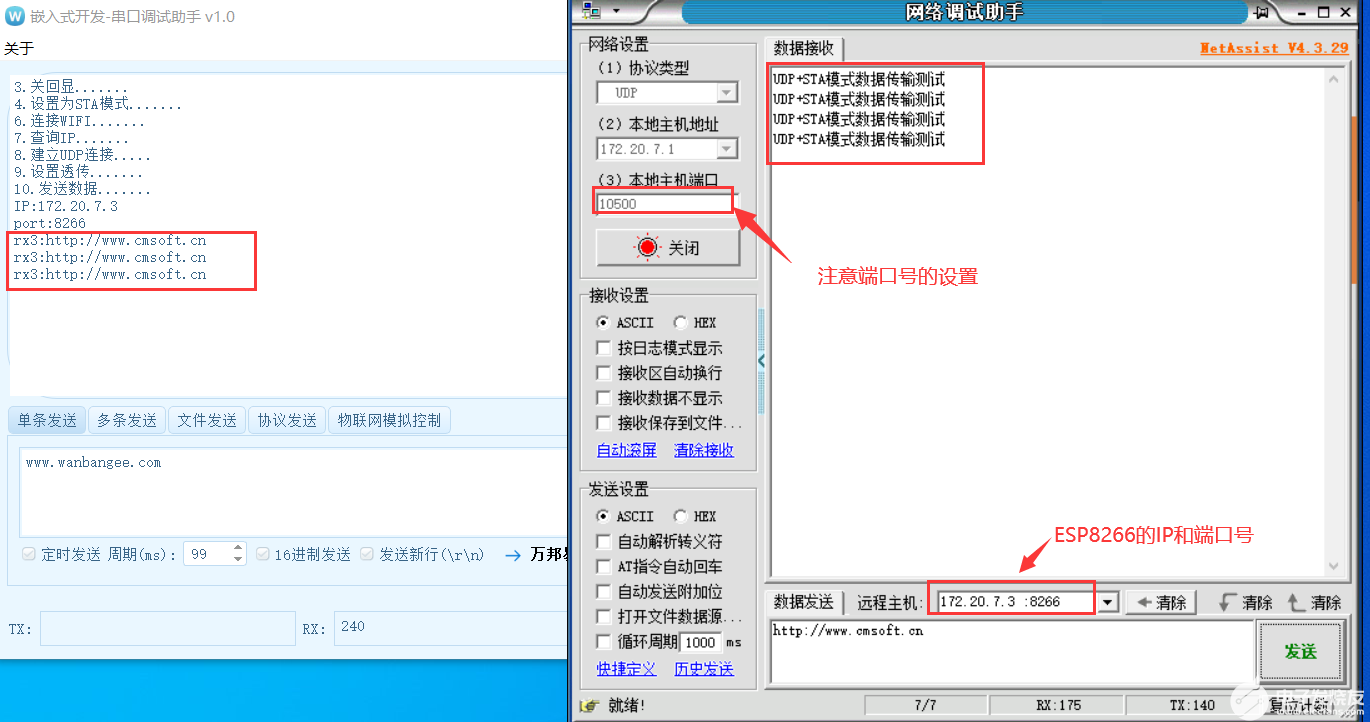The height and width of the screenshot is (722, 1370).
Task: Pin the NetAssist window on top
Action: 1262,12
